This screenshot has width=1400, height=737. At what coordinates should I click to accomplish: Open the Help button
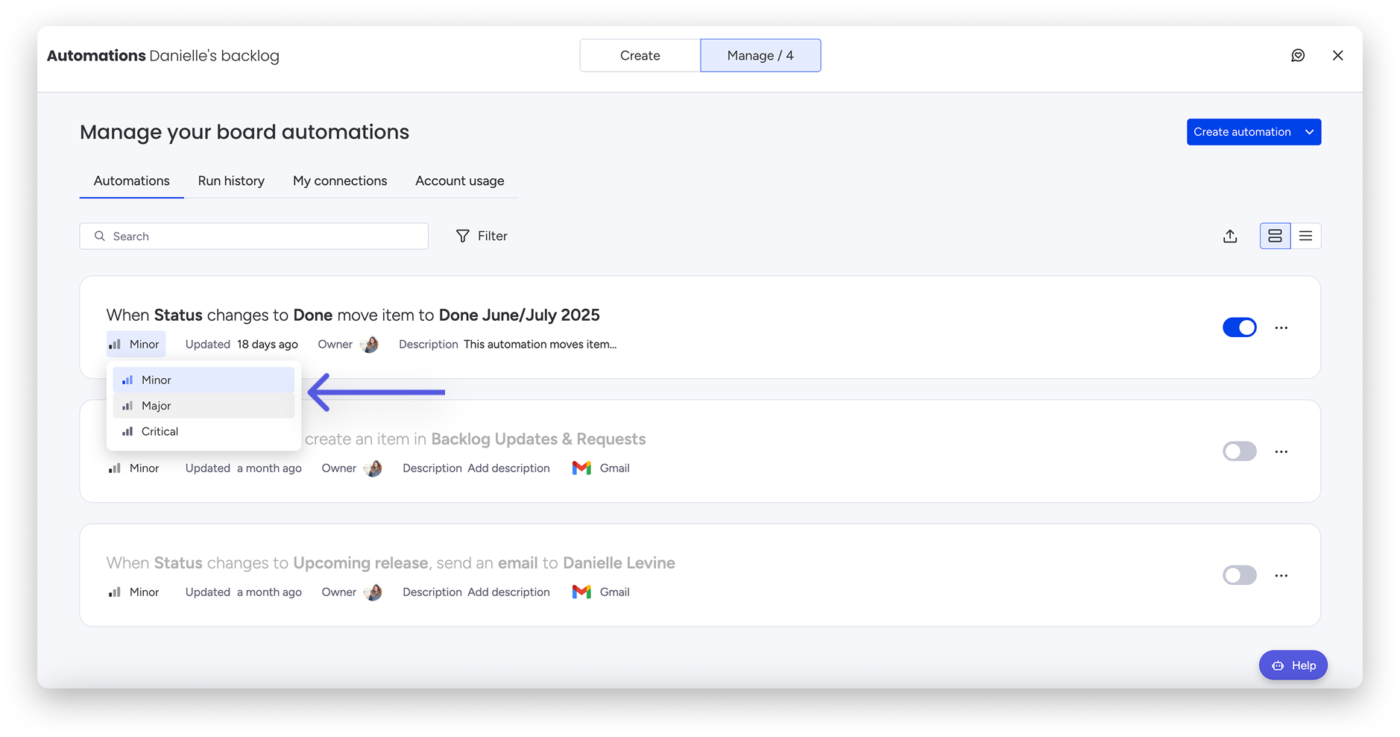pyautogui.click(x=1293, y=666)
